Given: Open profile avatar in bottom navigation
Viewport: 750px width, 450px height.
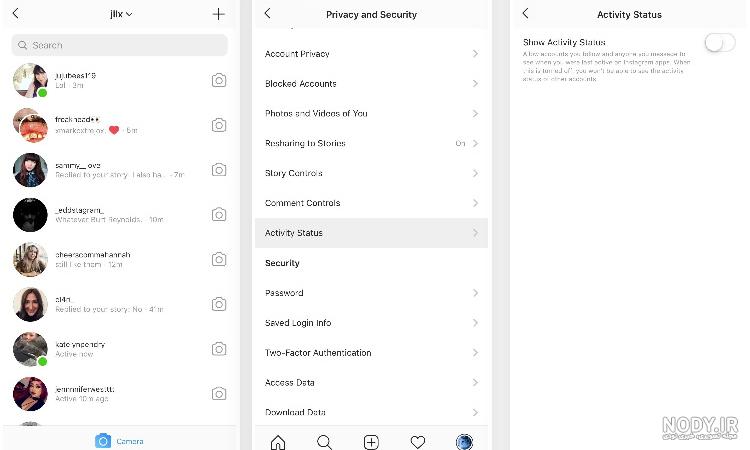Looking at the screenshot, I should [464, 442].
